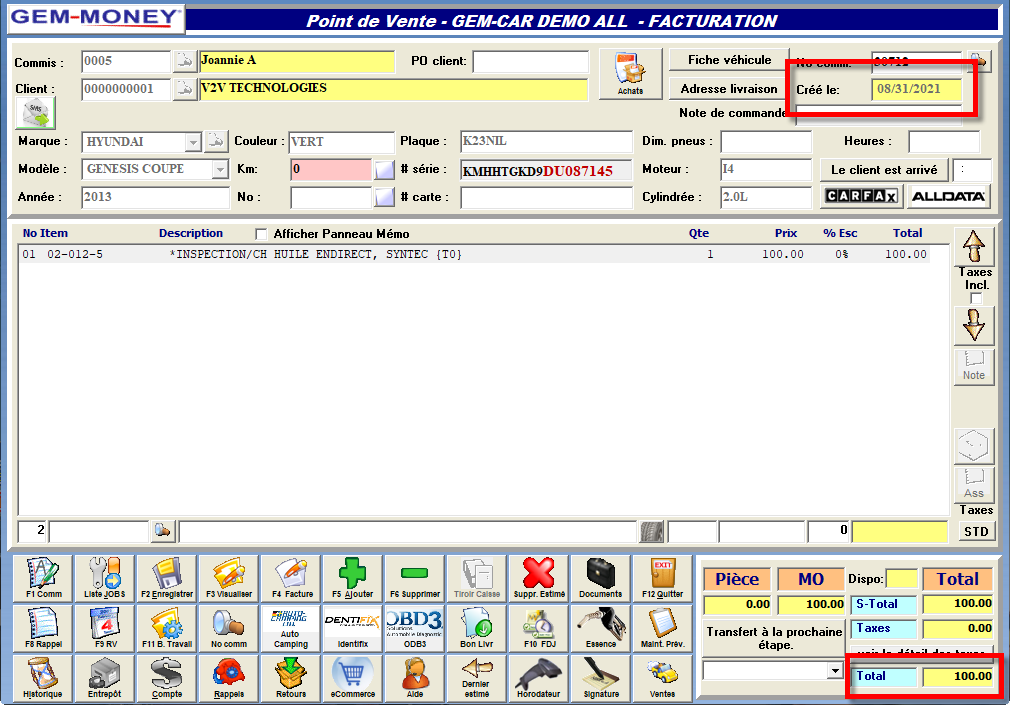Click the Heures field
The width and height of the screenshot is (1010, 705).
pyautogui.click(x=944, y=142)
